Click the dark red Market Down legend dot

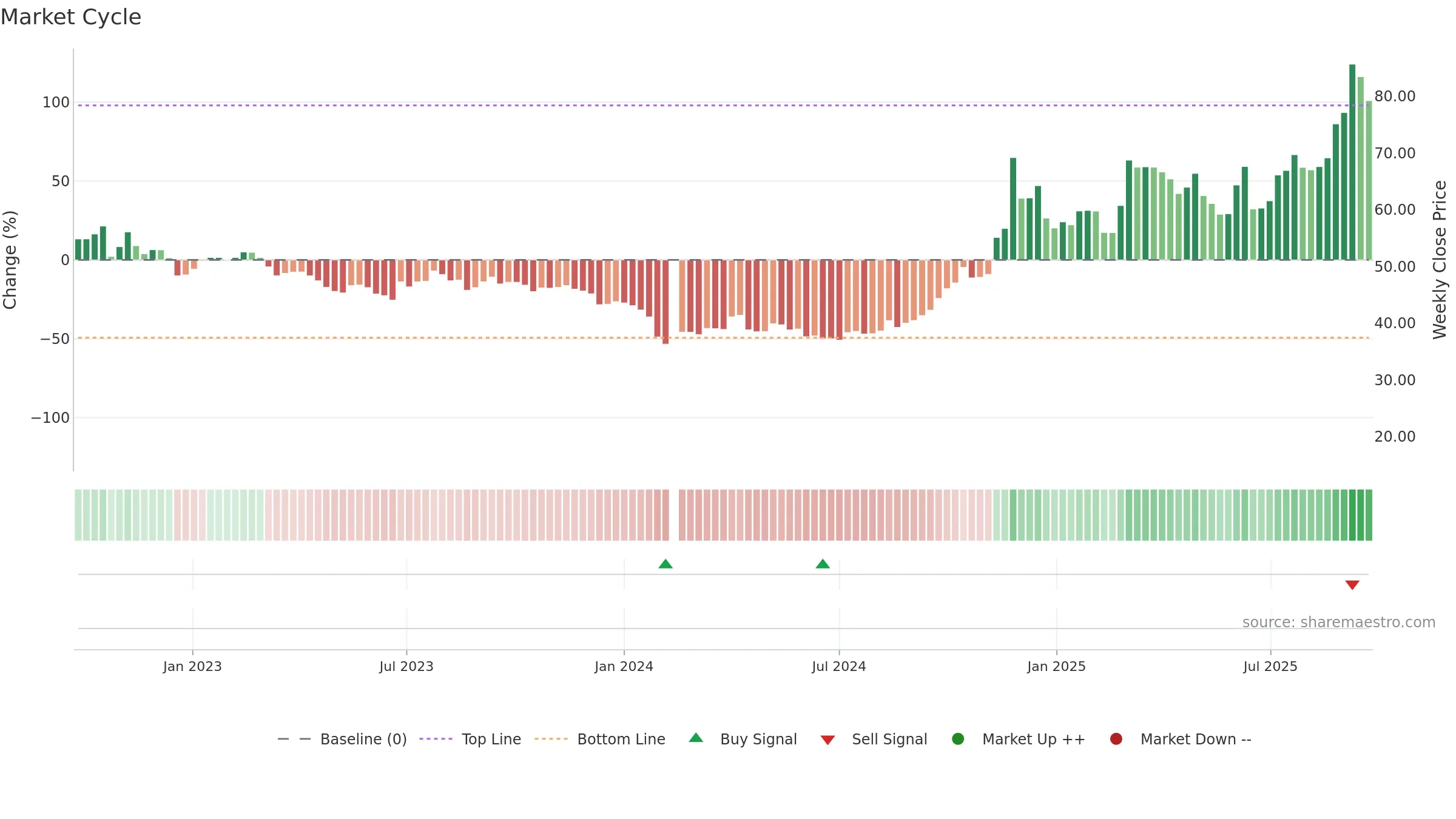pos(1116,739)
